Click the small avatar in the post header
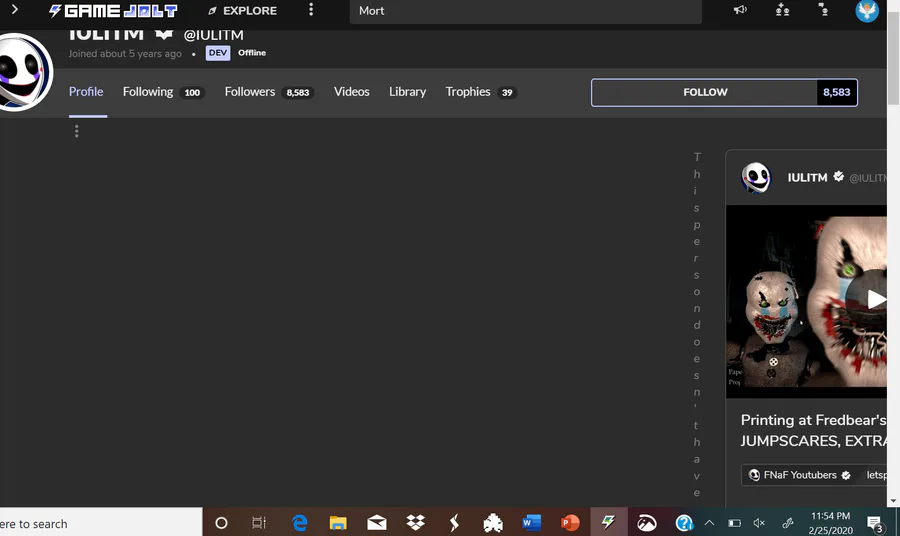 pos(757,177)
